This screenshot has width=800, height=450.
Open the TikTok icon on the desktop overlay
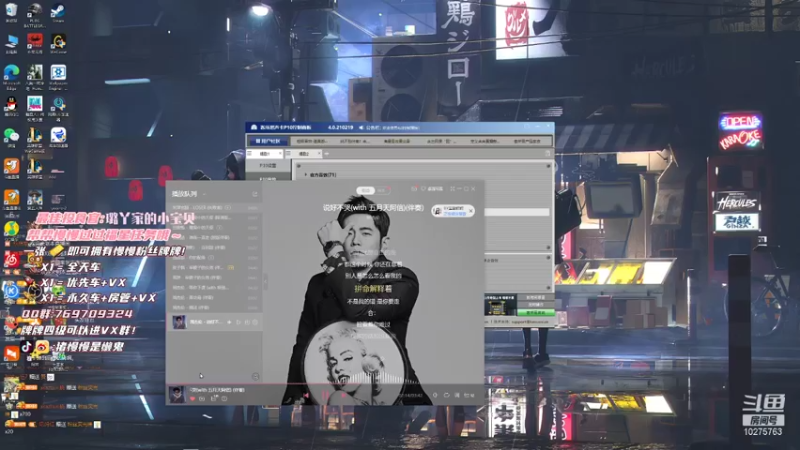pos(27,347)
